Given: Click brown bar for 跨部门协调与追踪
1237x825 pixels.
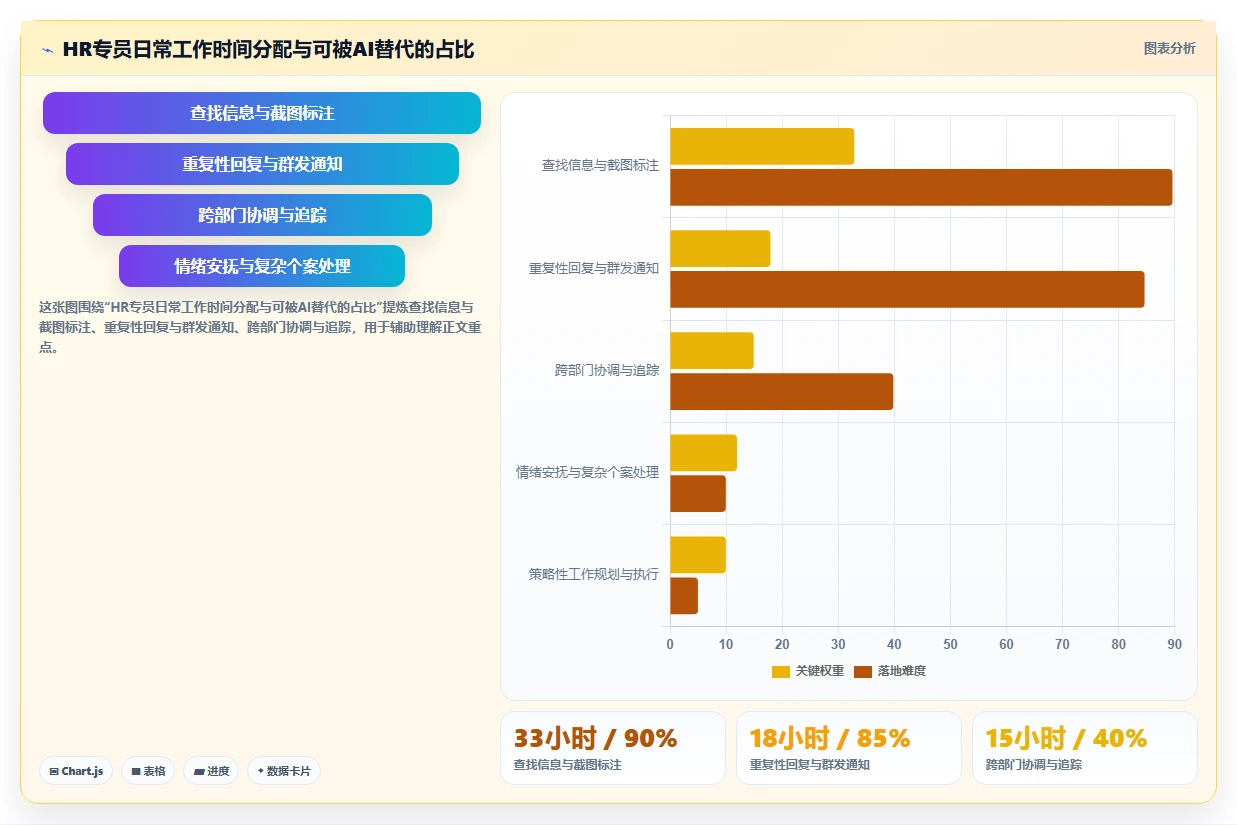Looking at the screenshot, I should pos(781,391).
